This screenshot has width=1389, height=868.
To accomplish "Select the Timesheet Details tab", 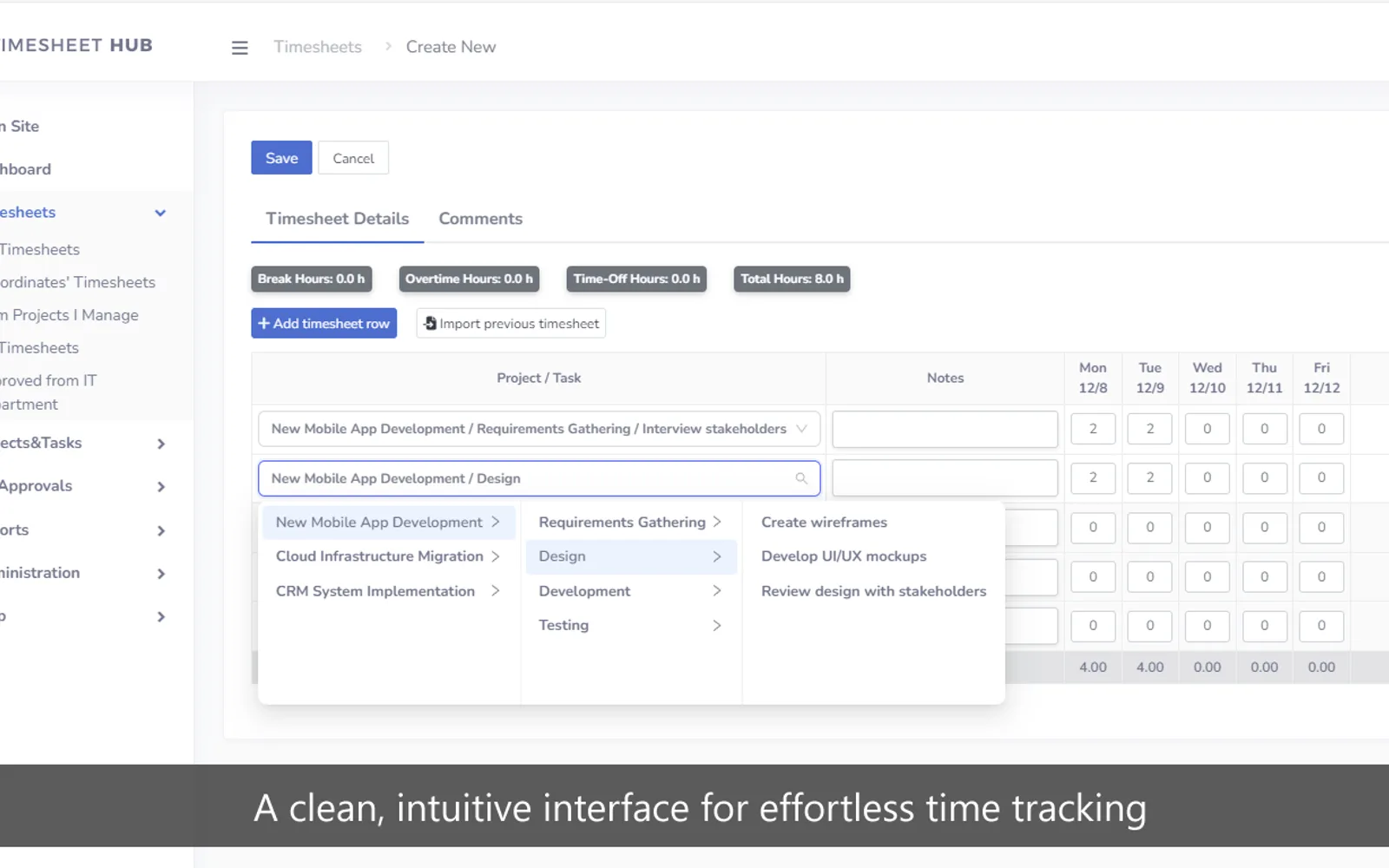I will point(337,219).
